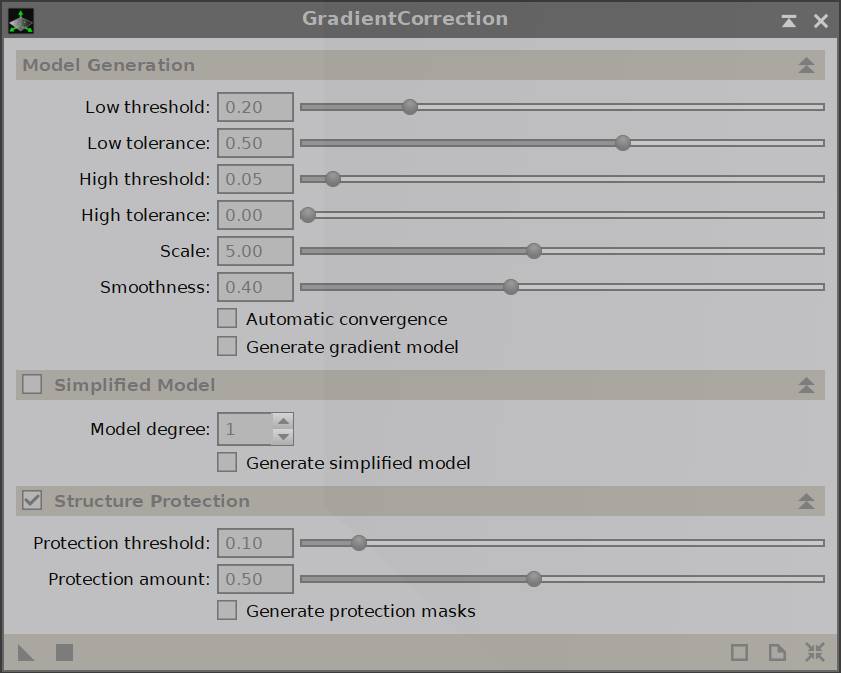Close the GradientCorrection window
Viewport: 841px width, 673px height.
pyautogui.click(x=821, y=21)
